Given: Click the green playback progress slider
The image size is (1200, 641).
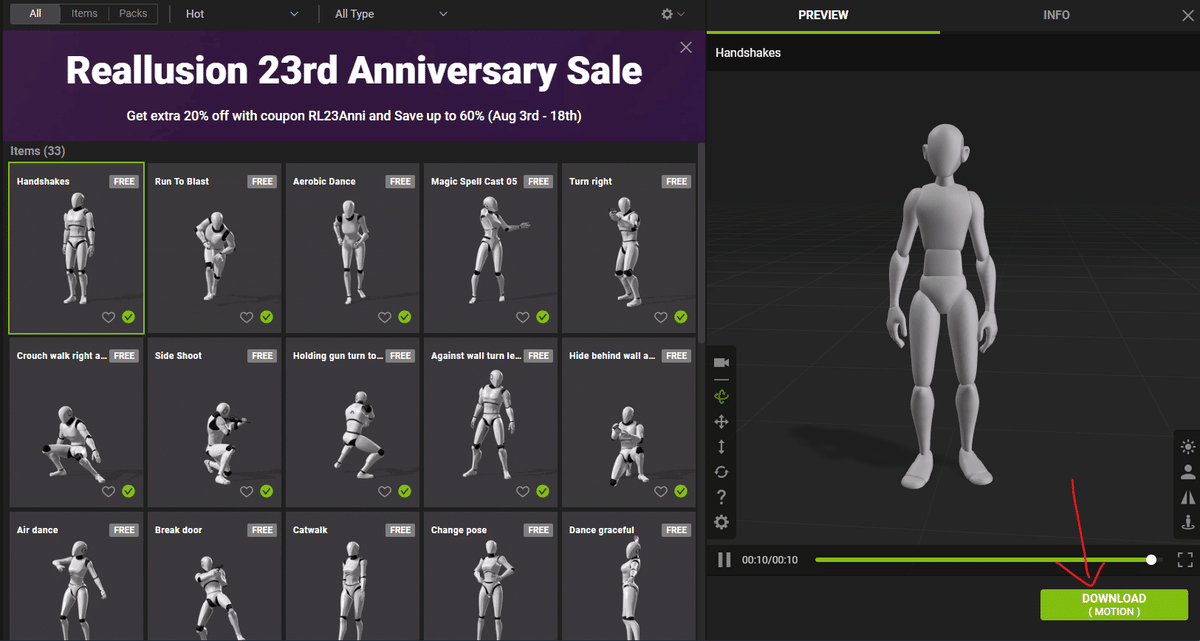Looking at the screenshot, I should (x=985, y=560).
